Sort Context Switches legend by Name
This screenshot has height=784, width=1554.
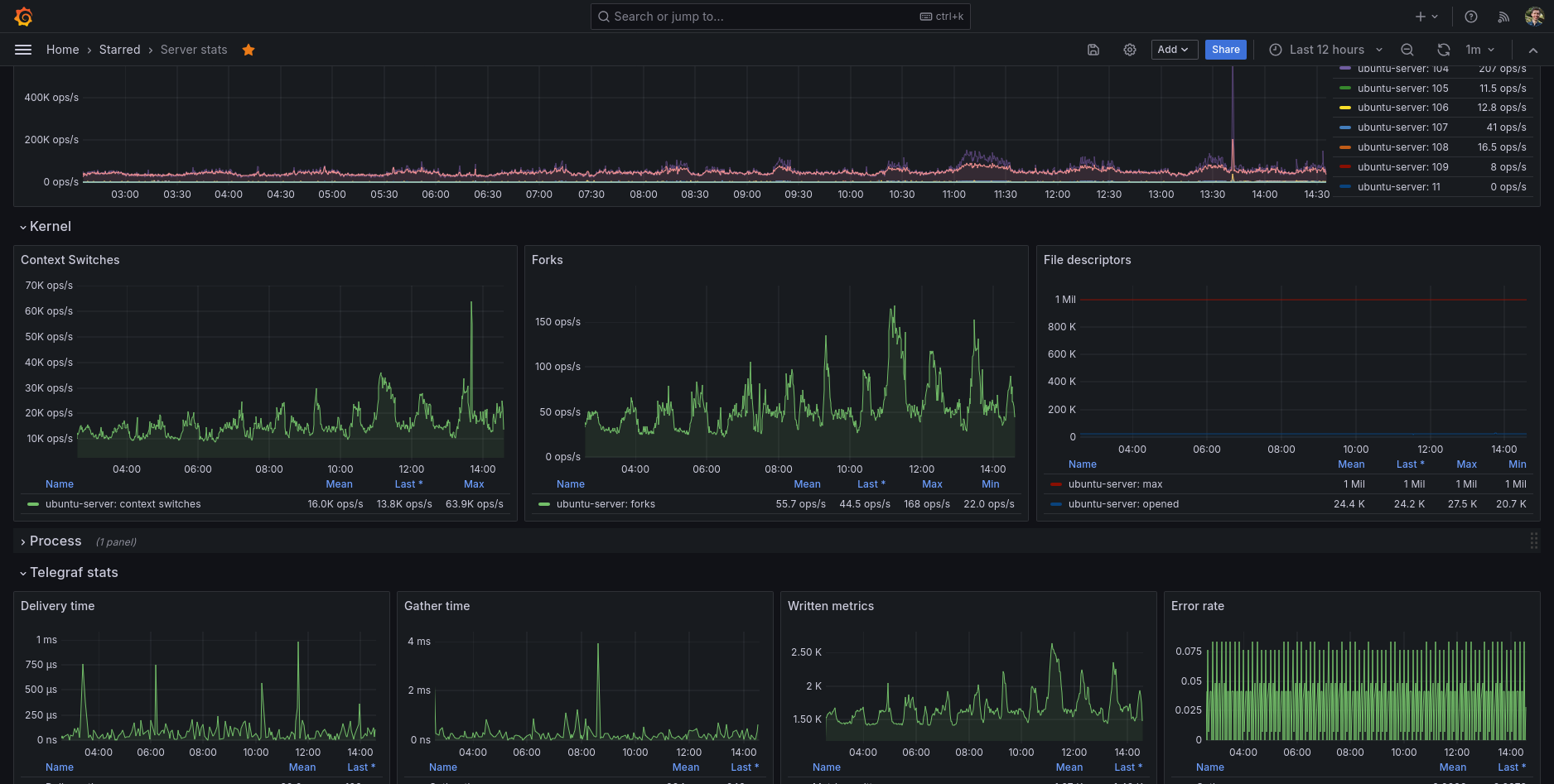(60, 484)
